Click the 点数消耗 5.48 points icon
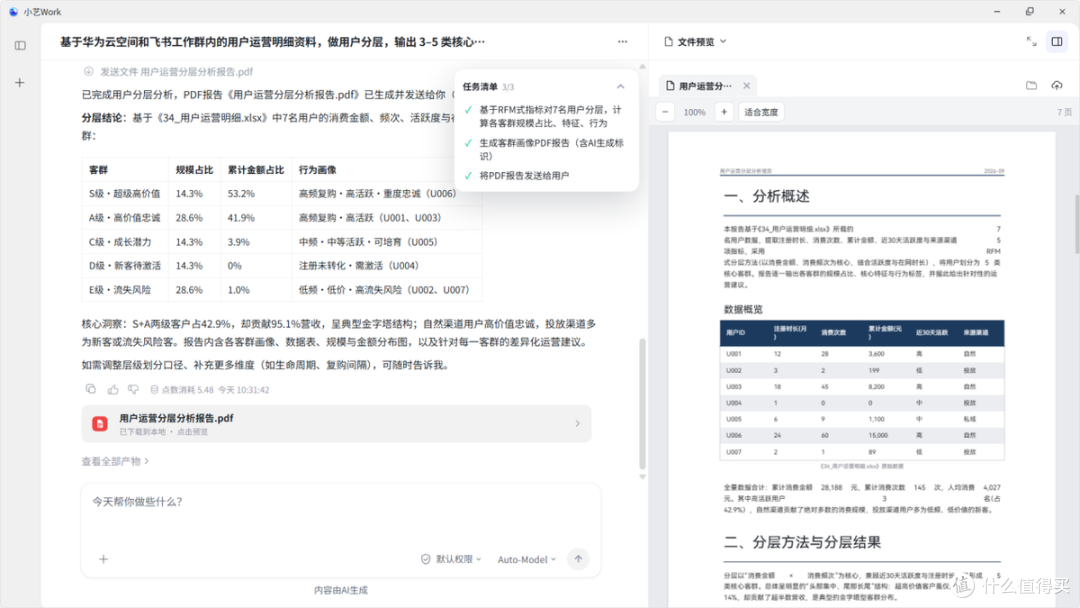 [154, 390]
